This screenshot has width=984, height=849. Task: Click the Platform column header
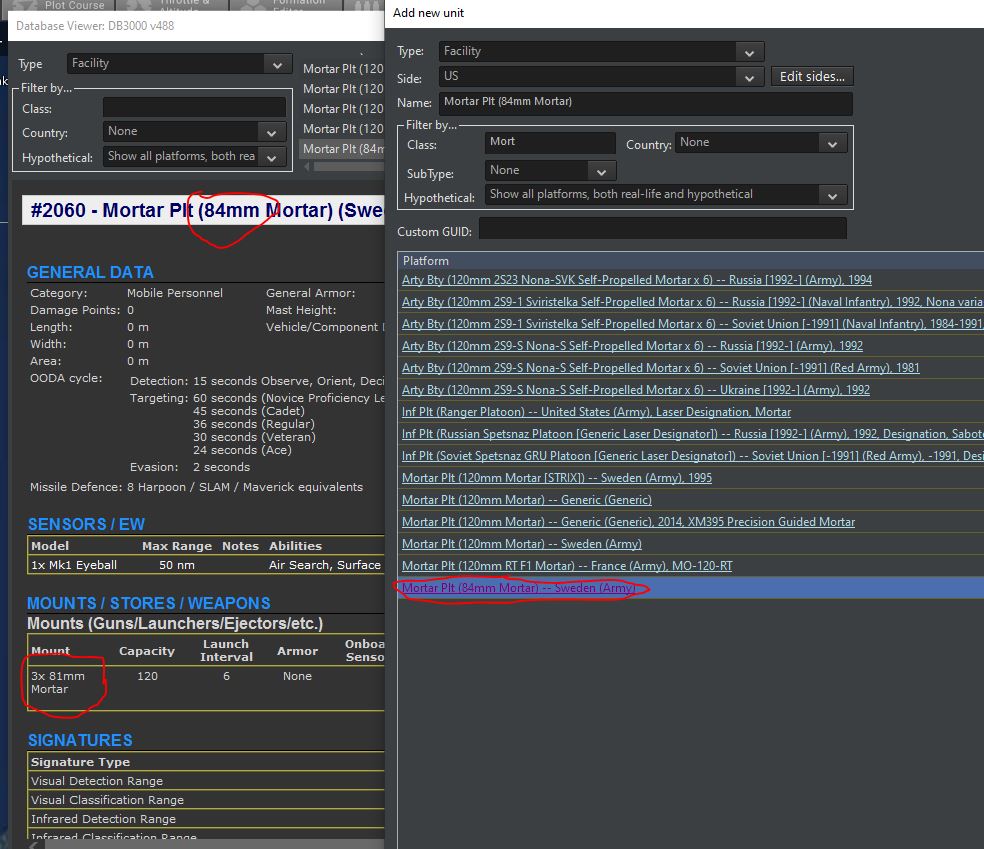(690, 260)
